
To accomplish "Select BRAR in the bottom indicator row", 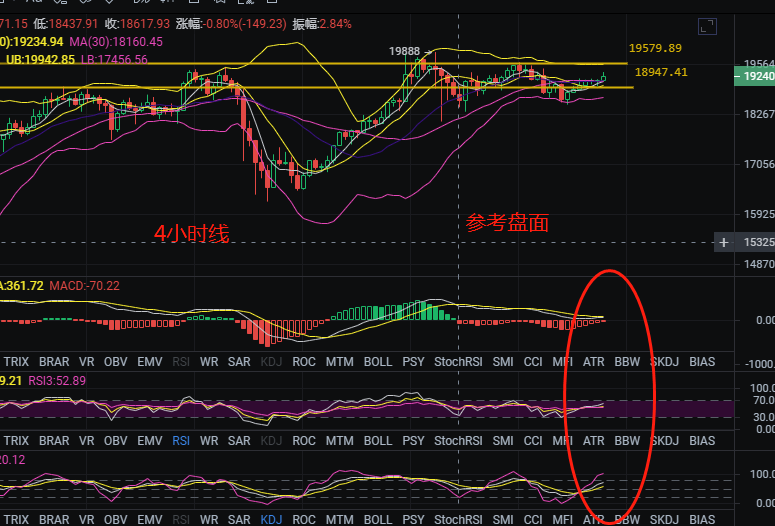I will pyautogui.click(x=54, y=520).
